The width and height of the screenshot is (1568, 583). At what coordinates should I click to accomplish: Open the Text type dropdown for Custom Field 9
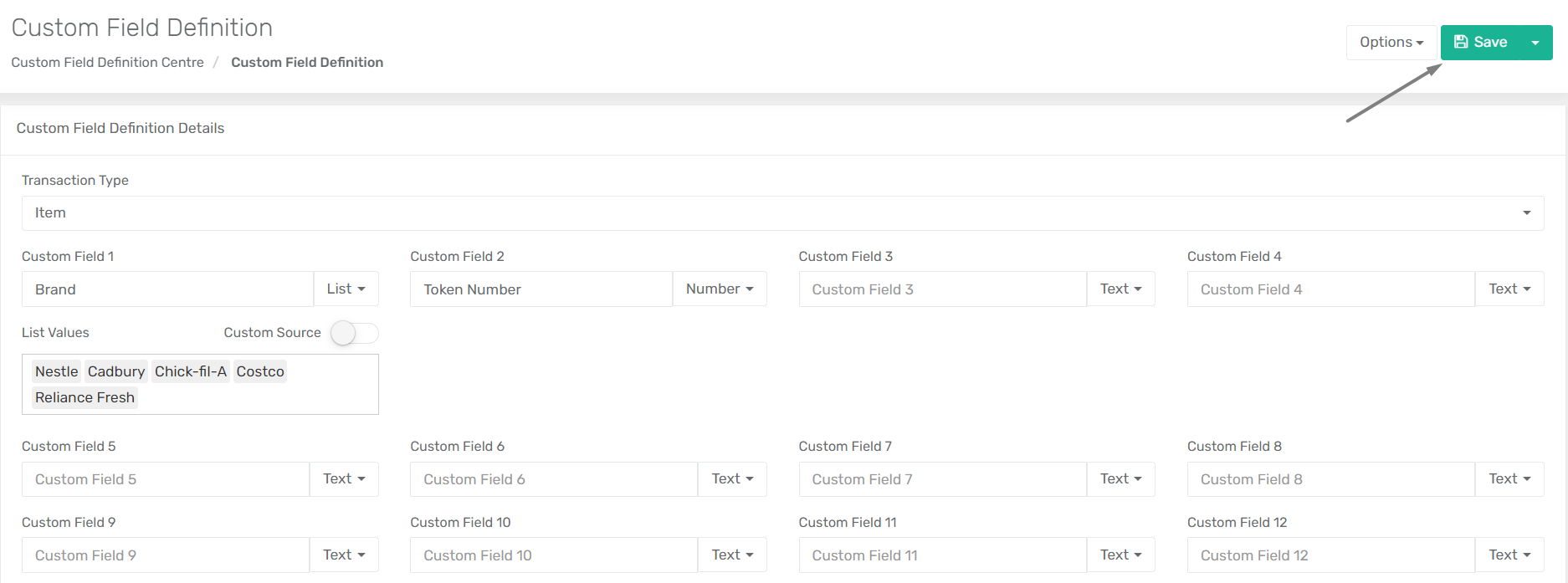tap(344, 555)
